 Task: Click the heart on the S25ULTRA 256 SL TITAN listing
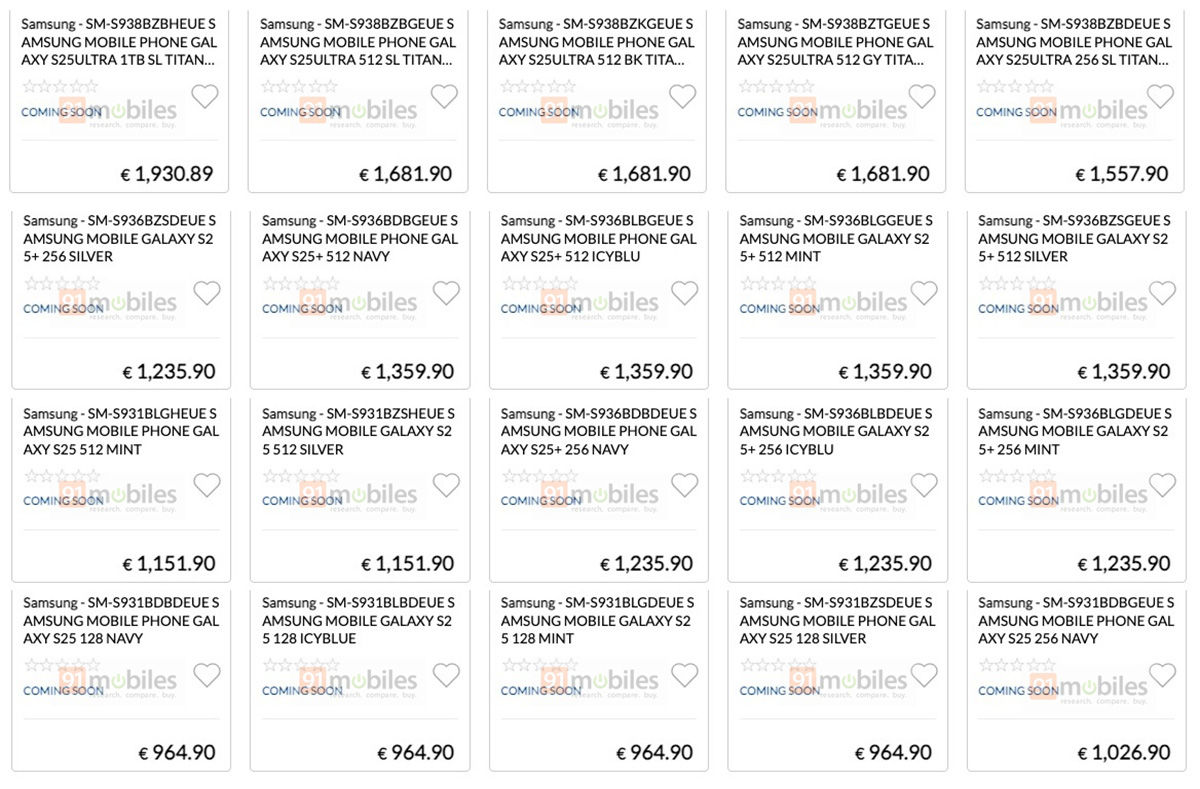pyautogui.click(x=1160, y=96)
